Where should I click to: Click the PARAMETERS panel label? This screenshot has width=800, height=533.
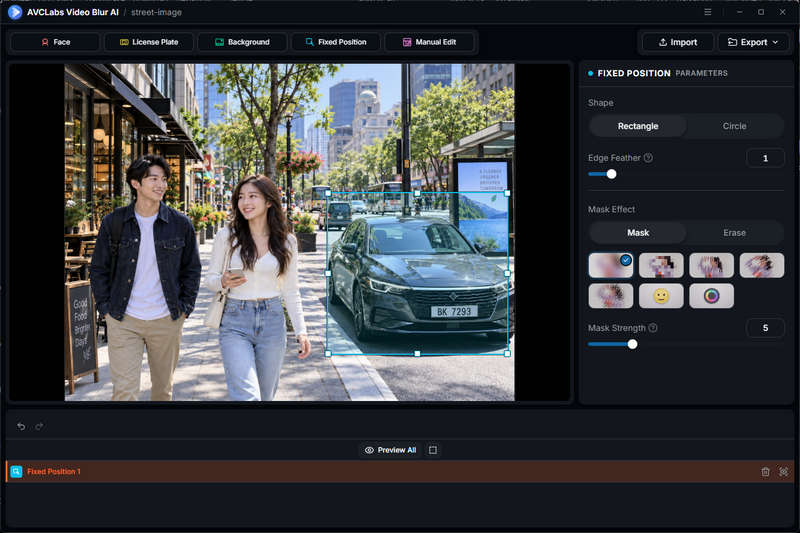[x=702, y=73]
